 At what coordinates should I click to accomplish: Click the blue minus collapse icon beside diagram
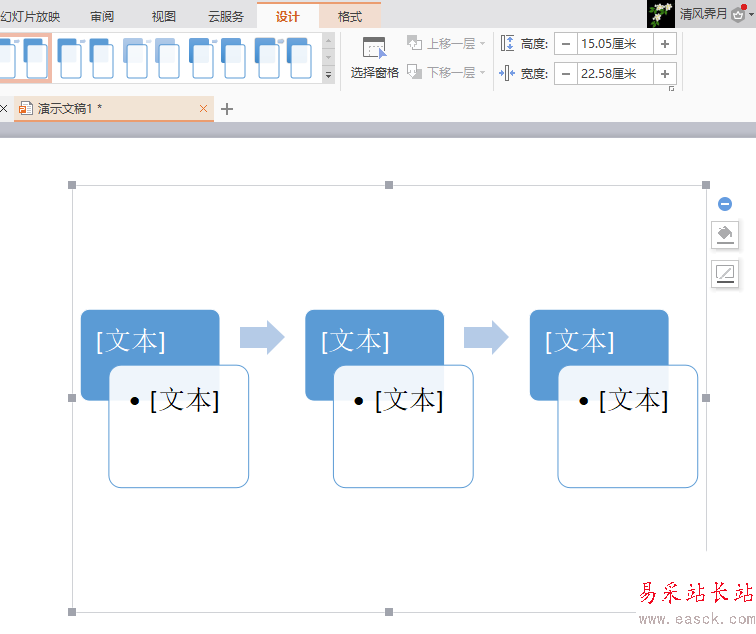click(x=725, y=204)
